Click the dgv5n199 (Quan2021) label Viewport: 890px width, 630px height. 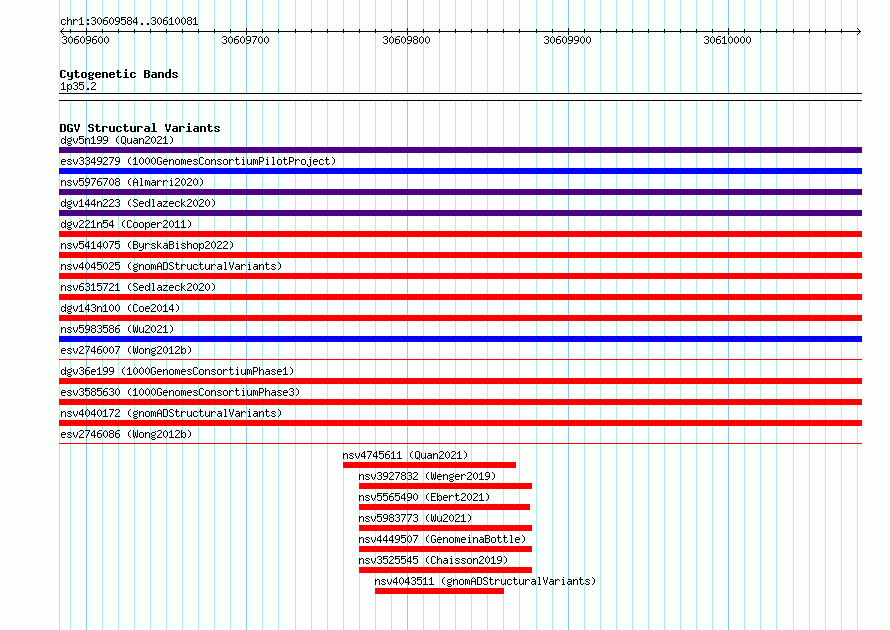click(117, 140)
